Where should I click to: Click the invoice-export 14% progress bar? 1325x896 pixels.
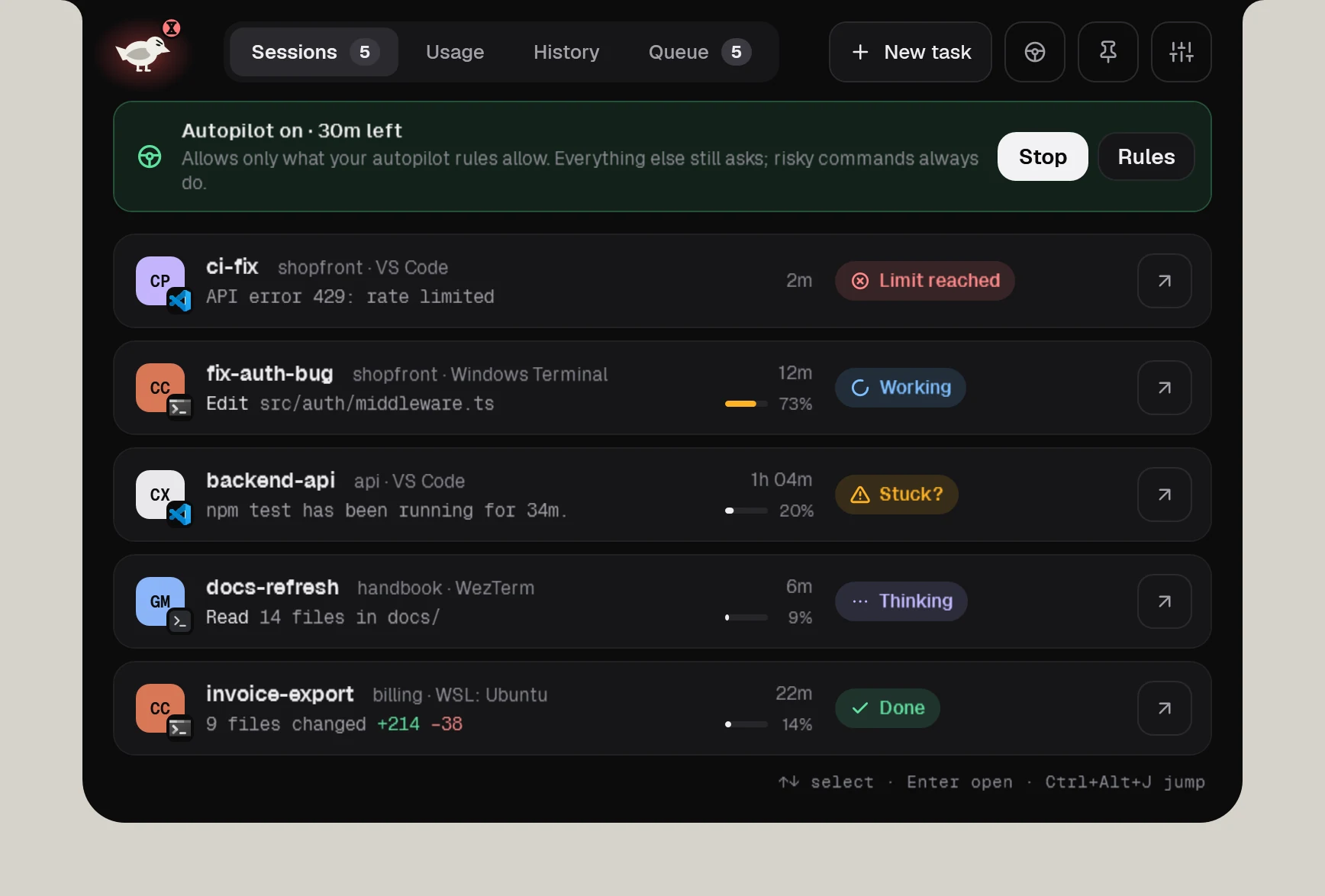pos(746,724)
